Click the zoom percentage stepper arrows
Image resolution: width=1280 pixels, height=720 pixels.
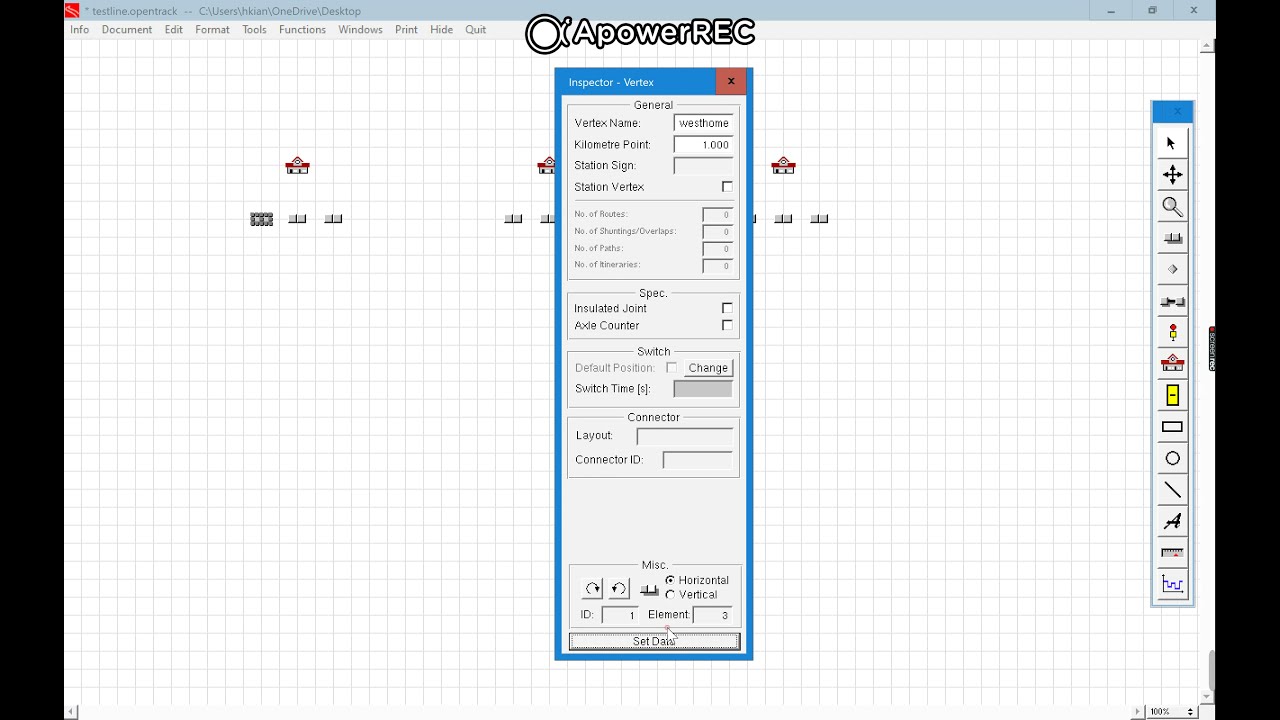pos(1190,712)
